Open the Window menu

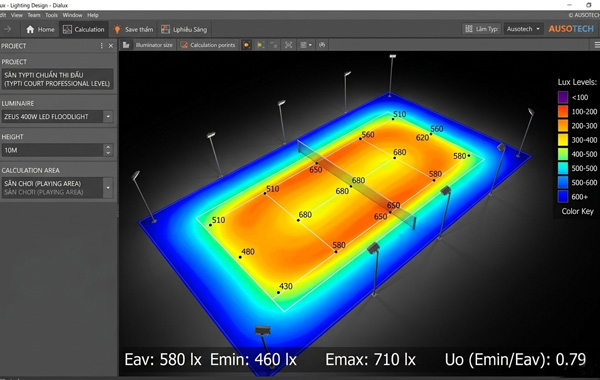pos(72,15)
